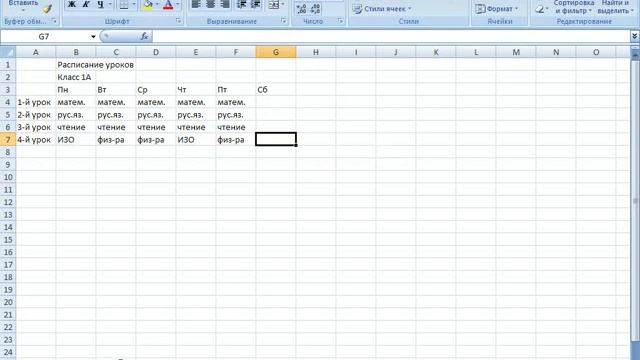
Task: Select column B header
Action: tap(76, 52)
